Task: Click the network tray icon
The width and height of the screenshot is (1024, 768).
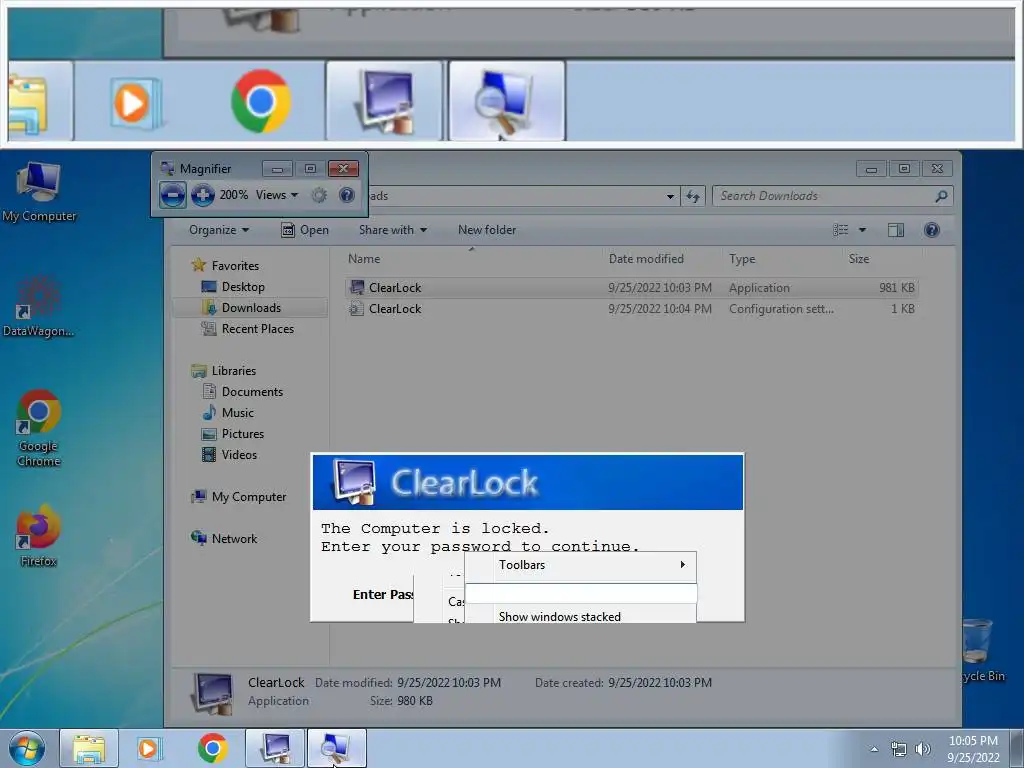Action: pos(899,749)
